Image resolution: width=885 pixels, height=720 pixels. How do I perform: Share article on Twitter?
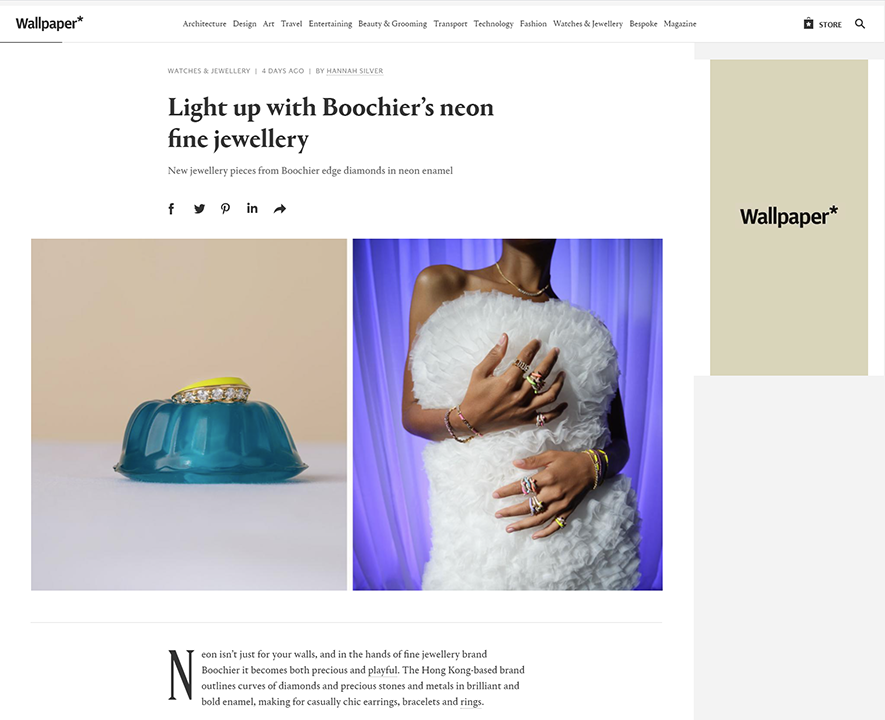pyautogui.click(x=199, y=209)
